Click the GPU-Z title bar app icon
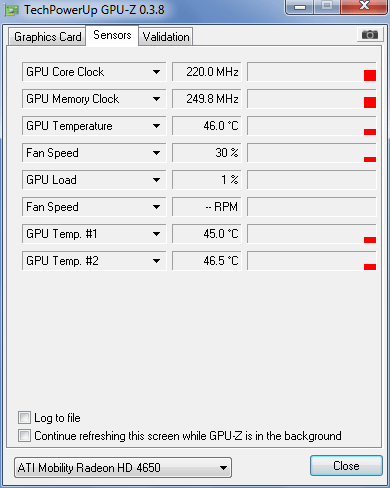 tap(12, 11)
